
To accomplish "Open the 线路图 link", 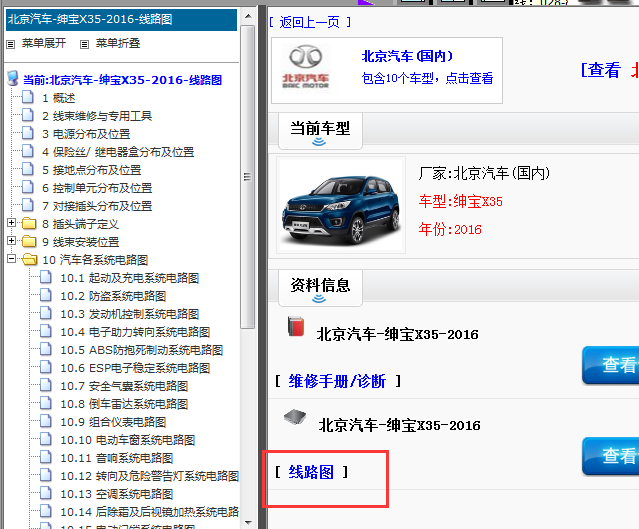I will pyautogui.click(x=311, y=472).
